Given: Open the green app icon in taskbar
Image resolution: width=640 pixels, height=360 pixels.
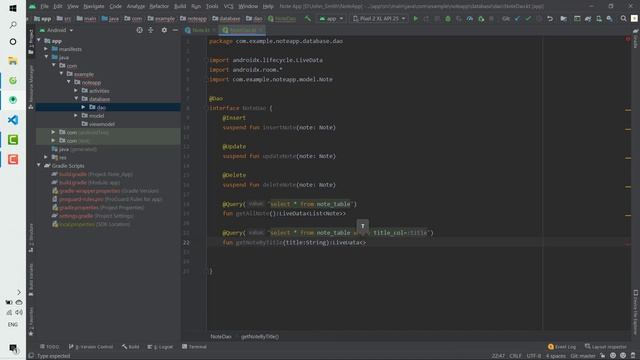Looking at the screenshot, I should (13, 140).
